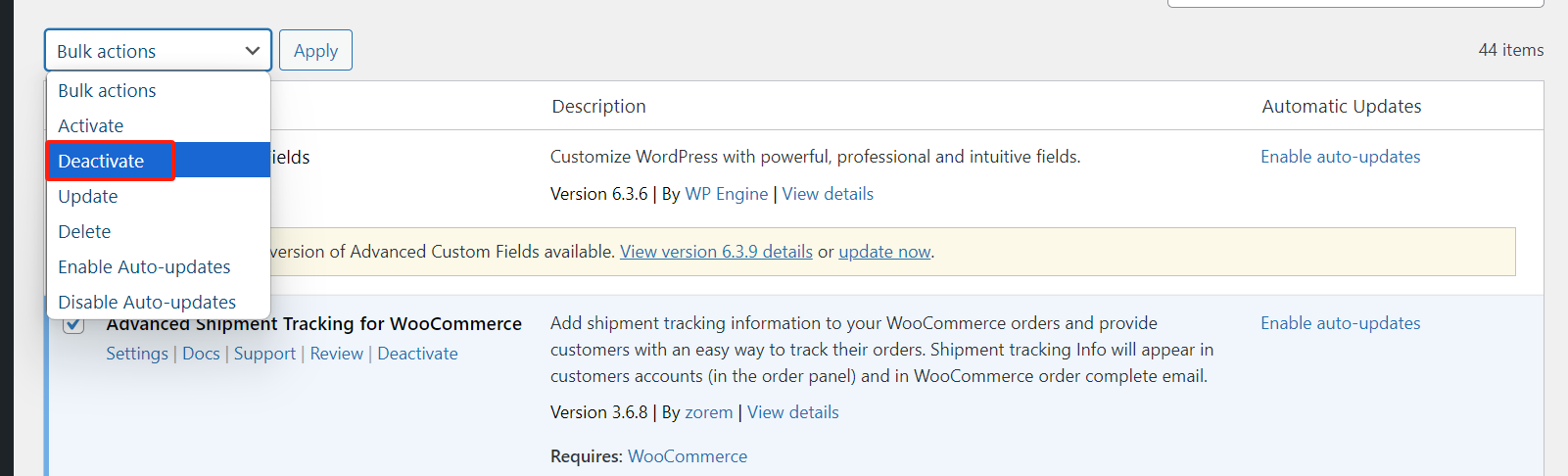Open the Bulk actions dropdown

pyautogui.click(x=158, y=51)
